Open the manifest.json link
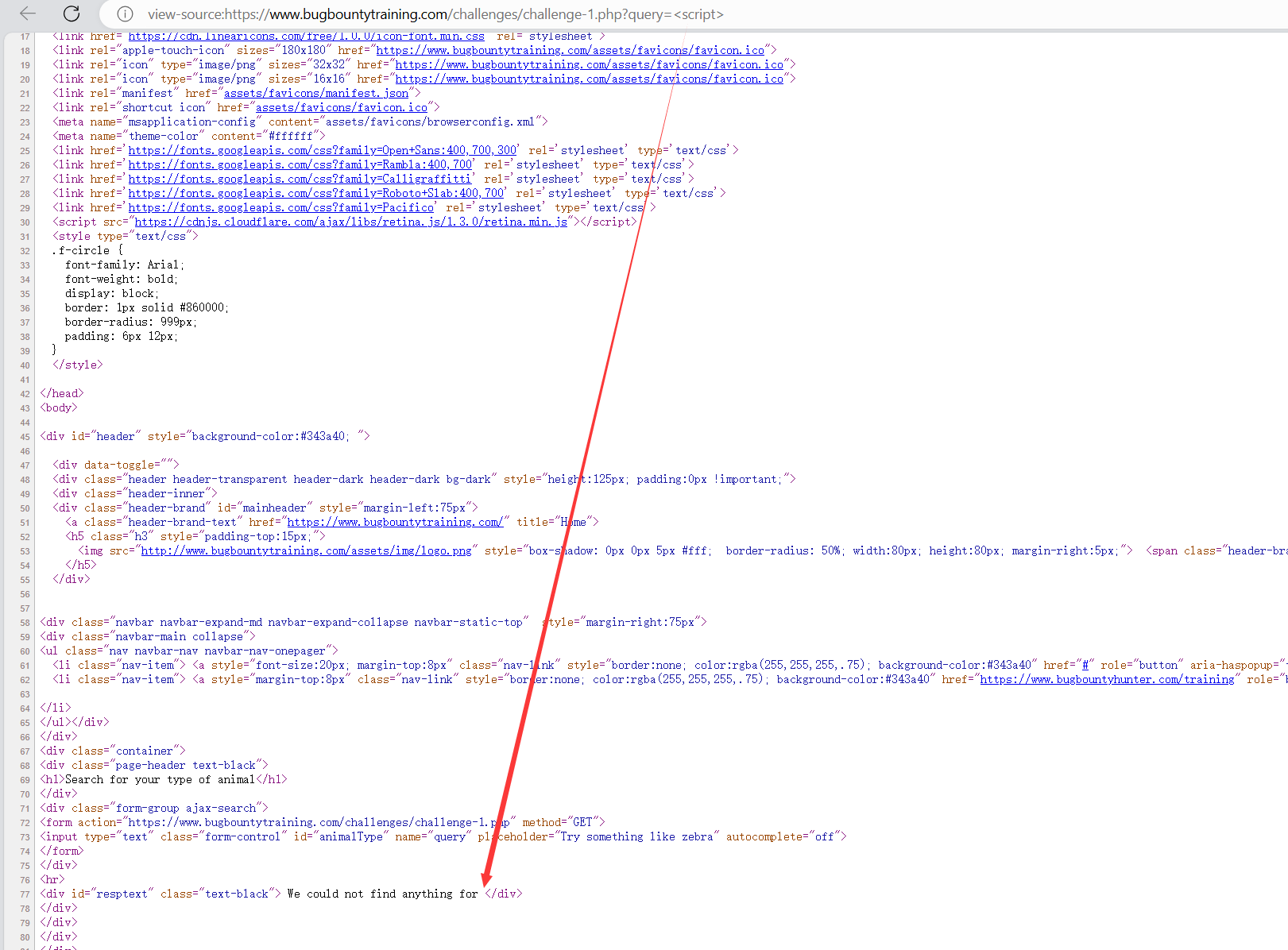Screen dimensions: 1288x950 tap(315, 93)
